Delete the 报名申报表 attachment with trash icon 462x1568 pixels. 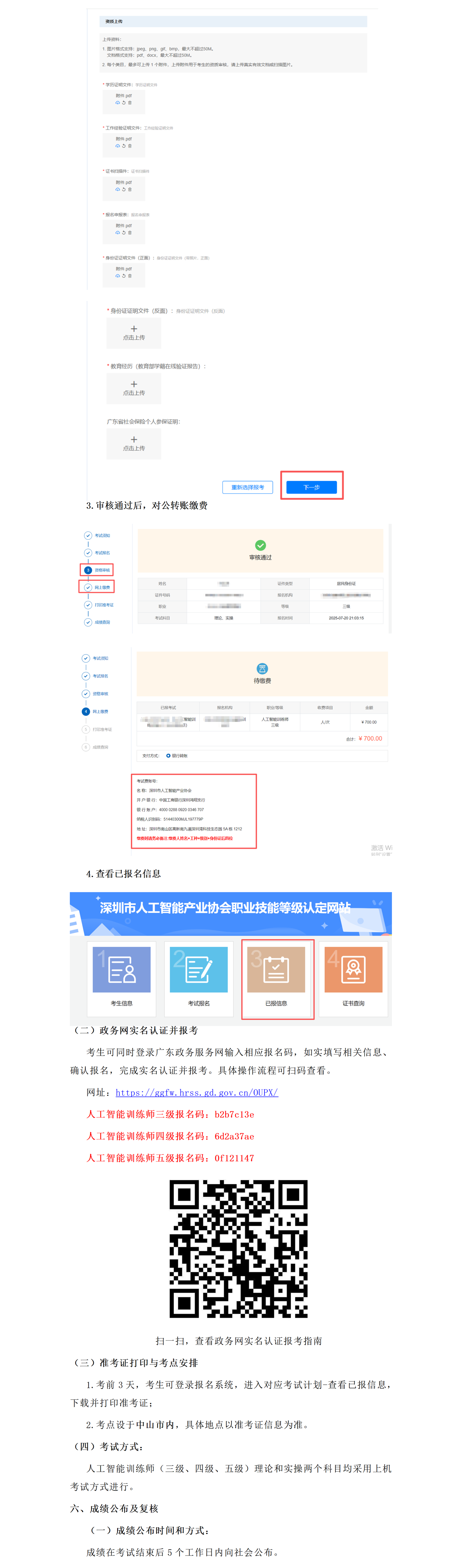point(130,232)
